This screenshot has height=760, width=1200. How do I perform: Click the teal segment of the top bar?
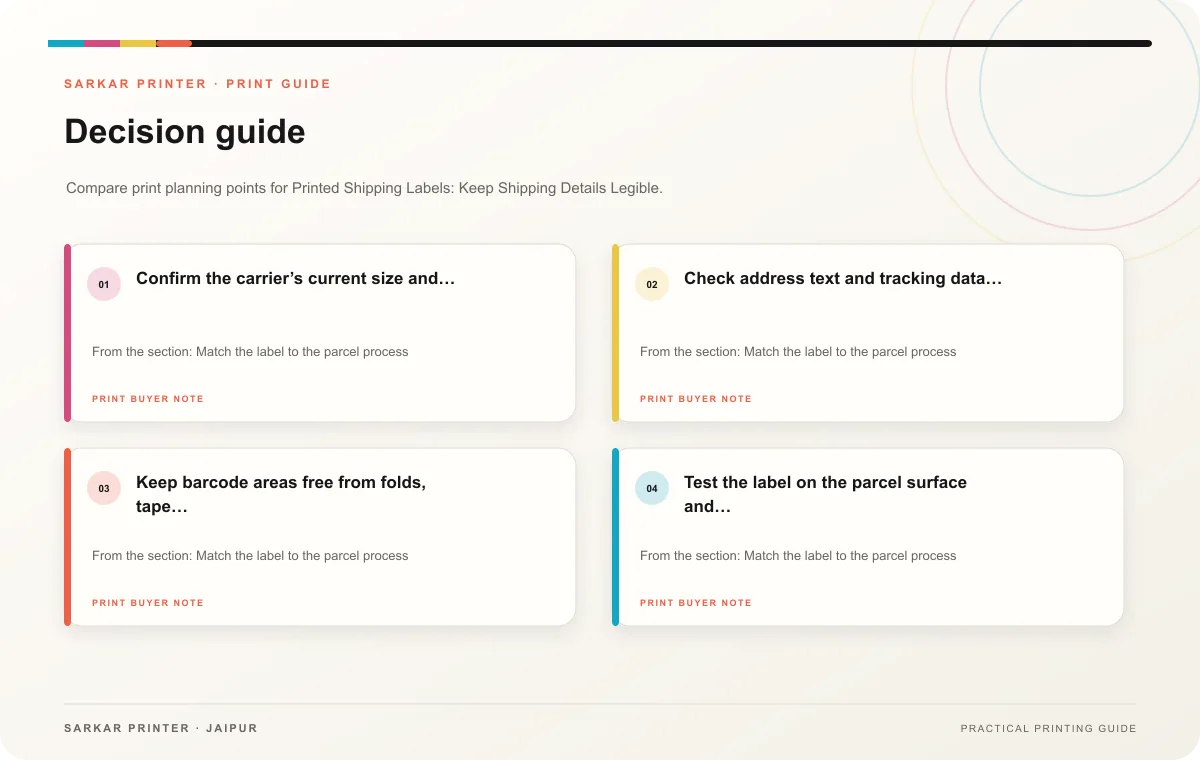coord(66,43)
